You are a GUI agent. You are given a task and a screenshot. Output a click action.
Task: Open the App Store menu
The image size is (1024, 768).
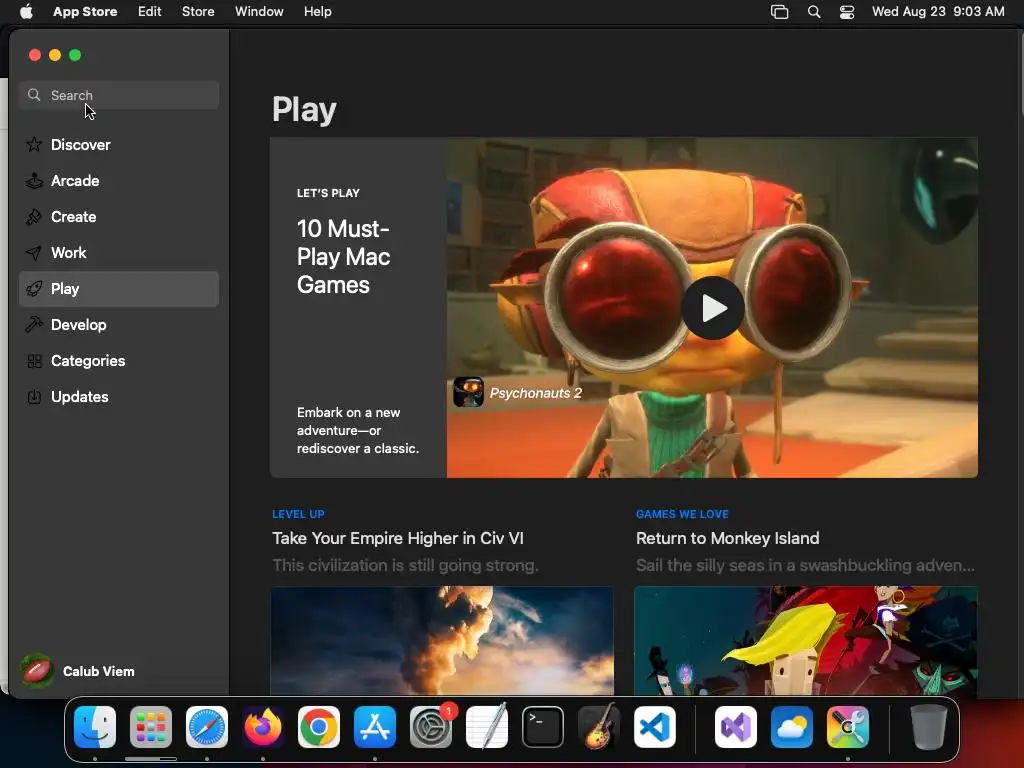[85, 11]
